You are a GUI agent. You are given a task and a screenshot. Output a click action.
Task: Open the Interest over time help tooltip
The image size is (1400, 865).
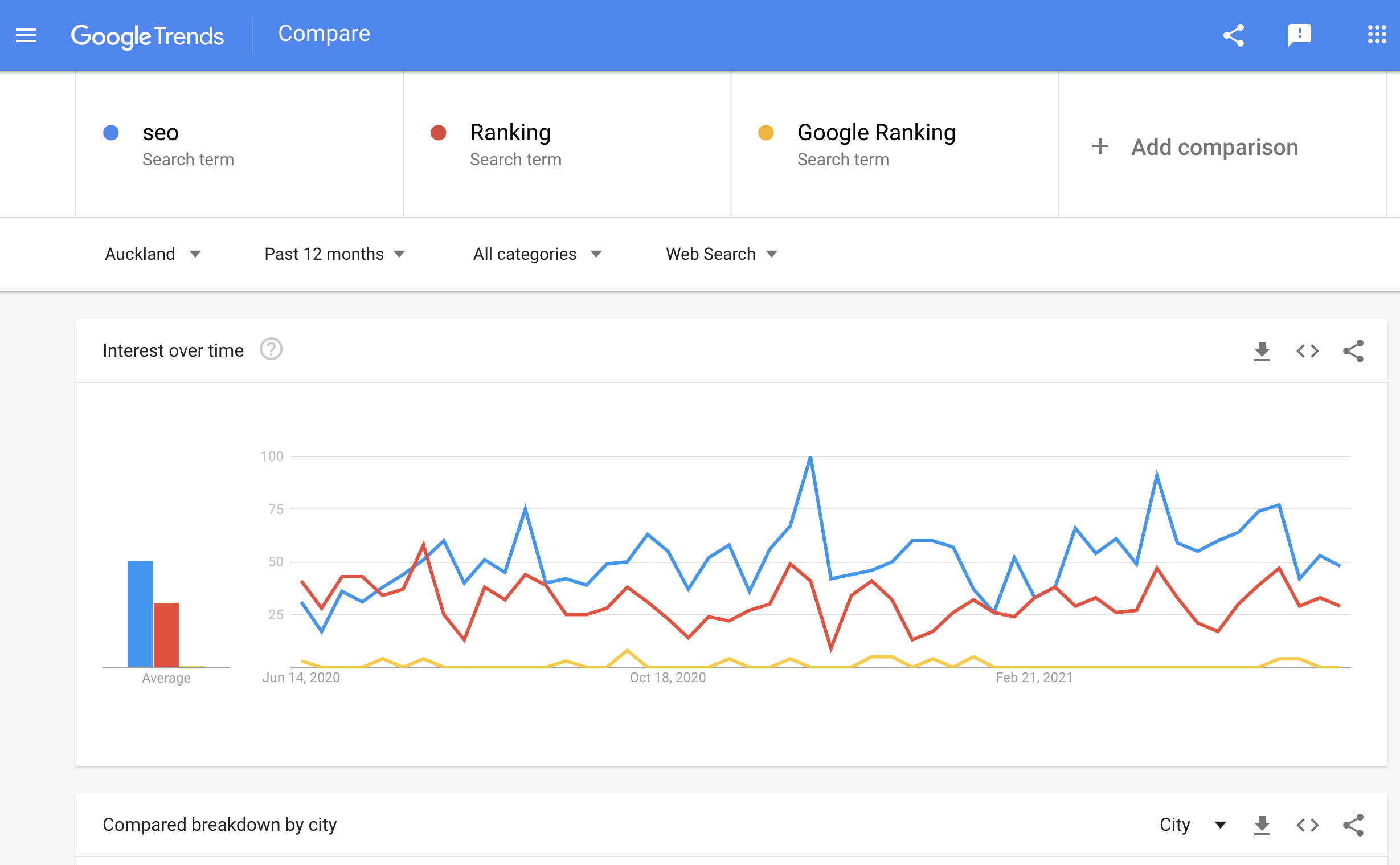tap(272, 349)
